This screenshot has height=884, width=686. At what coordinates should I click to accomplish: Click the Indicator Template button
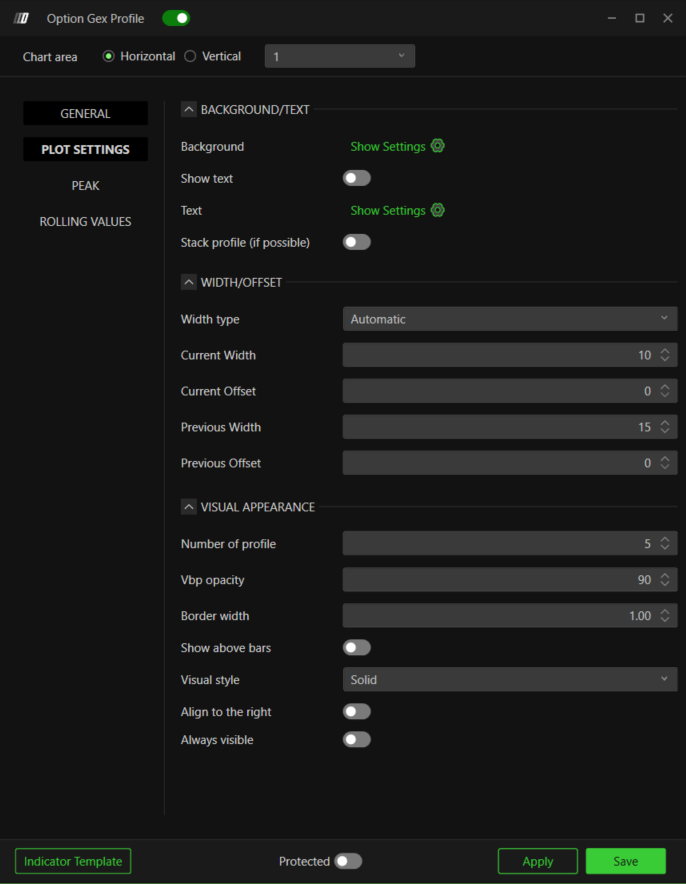coord(73,861)
